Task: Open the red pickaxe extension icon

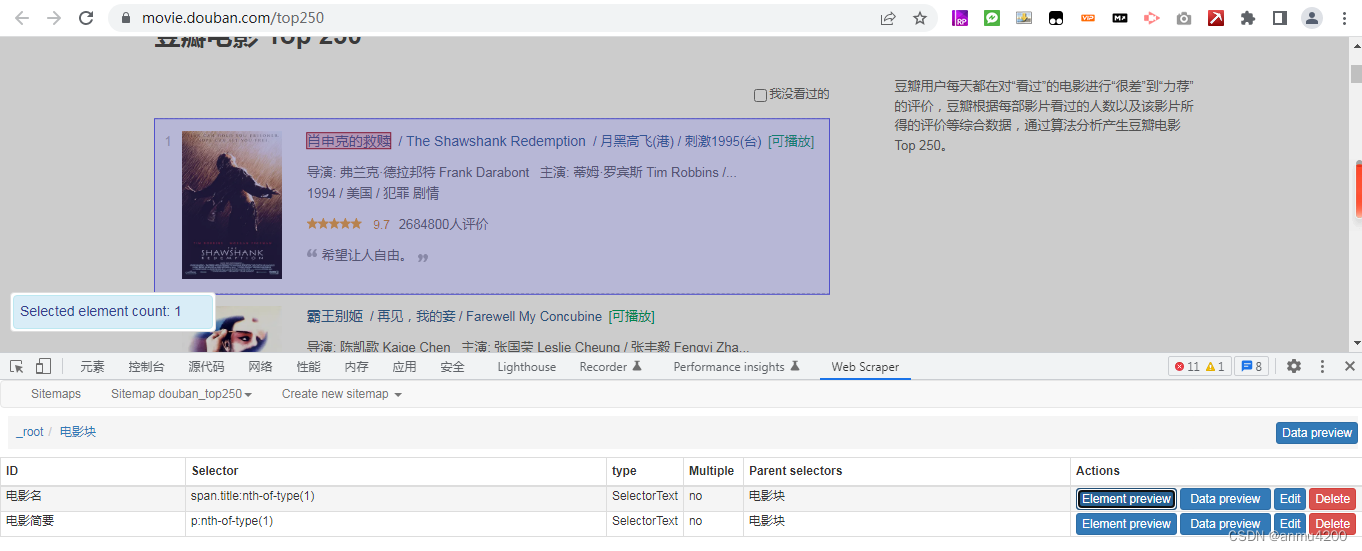Action: 1216,18
